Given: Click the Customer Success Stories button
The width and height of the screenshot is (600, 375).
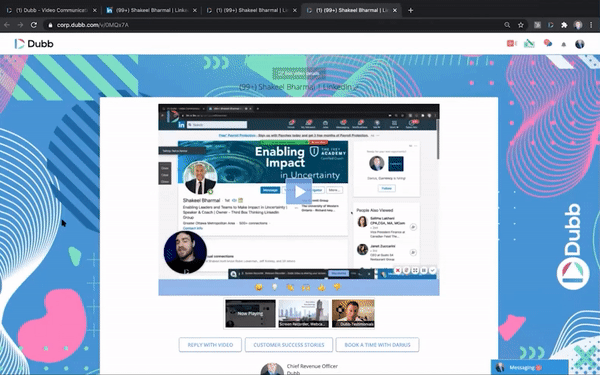Looking at the screenshot, I should pyautogui.click(x=289, y=345).
